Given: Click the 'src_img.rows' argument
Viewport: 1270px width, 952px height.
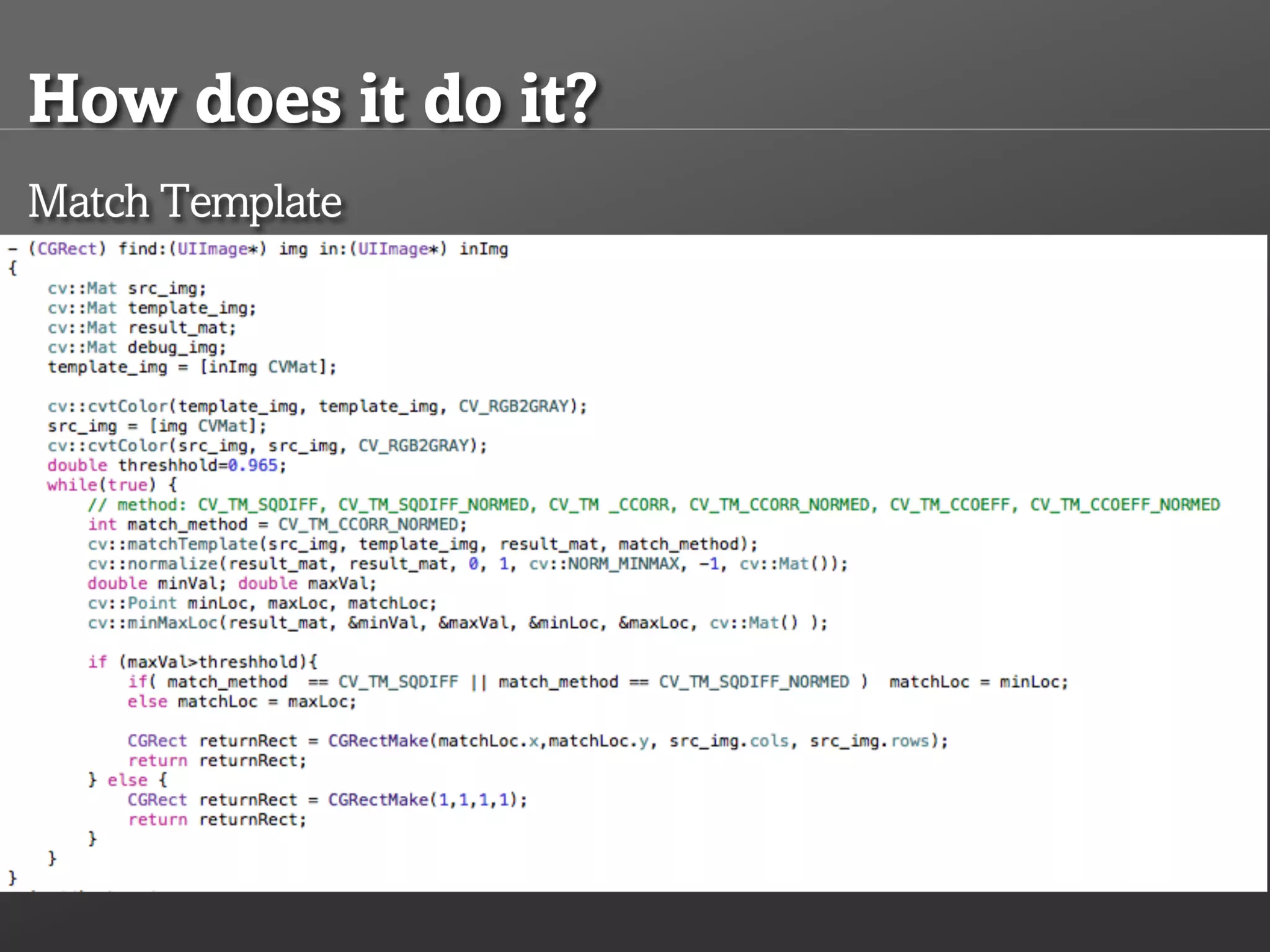Looking at the screenshot, I should click(x=869, y=741).
